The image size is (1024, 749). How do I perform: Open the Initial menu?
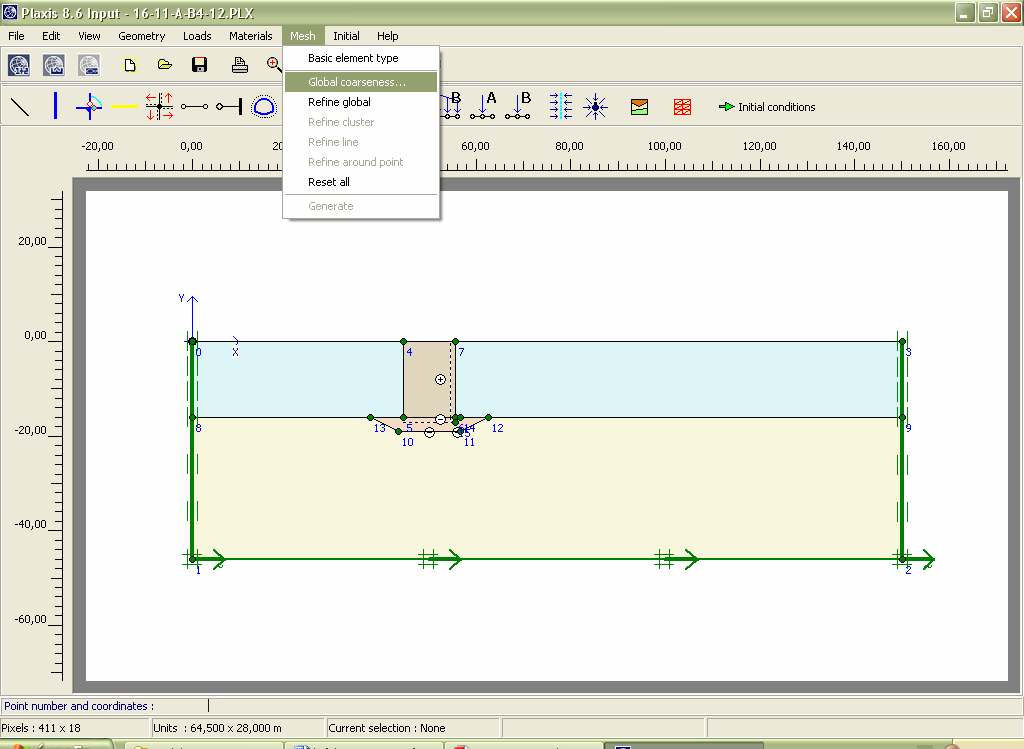pyautogui.click(x=346, y=36)
